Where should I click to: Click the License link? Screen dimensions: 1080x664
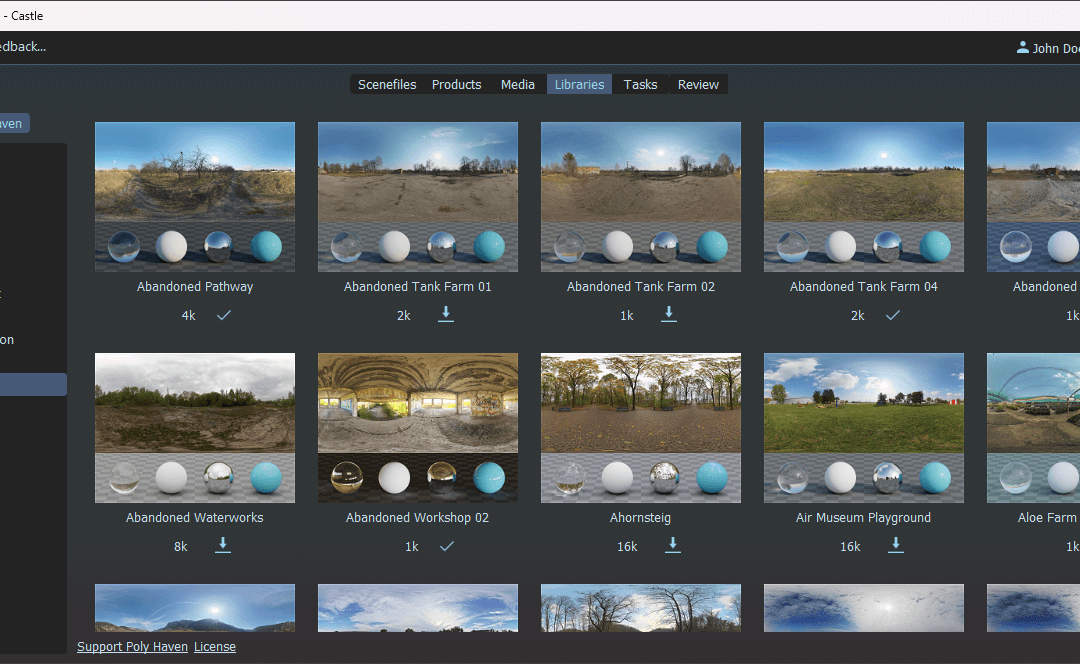215,647
